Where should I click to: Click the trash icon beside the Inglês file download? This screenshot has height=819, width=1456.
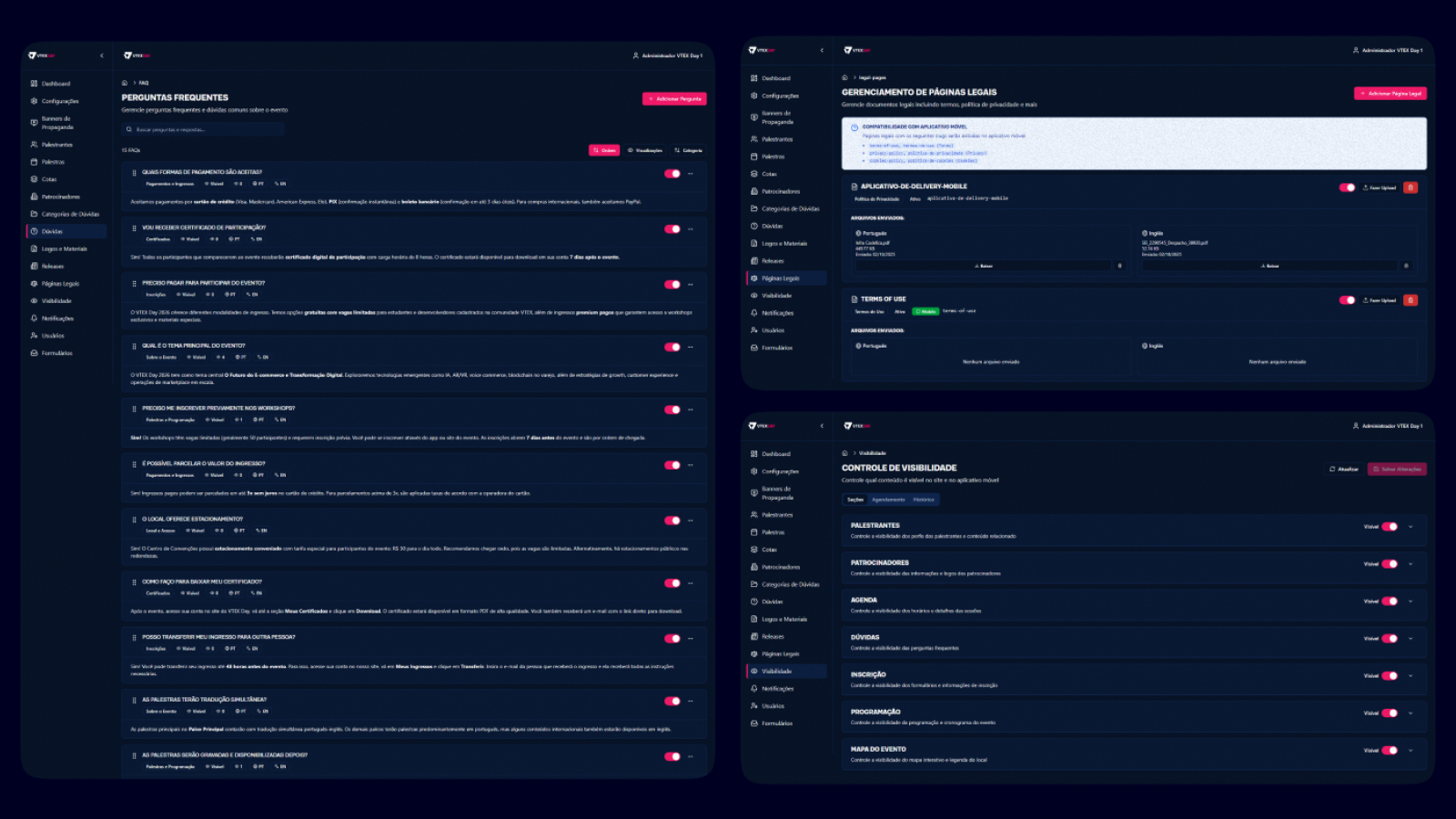(1406, 266)
